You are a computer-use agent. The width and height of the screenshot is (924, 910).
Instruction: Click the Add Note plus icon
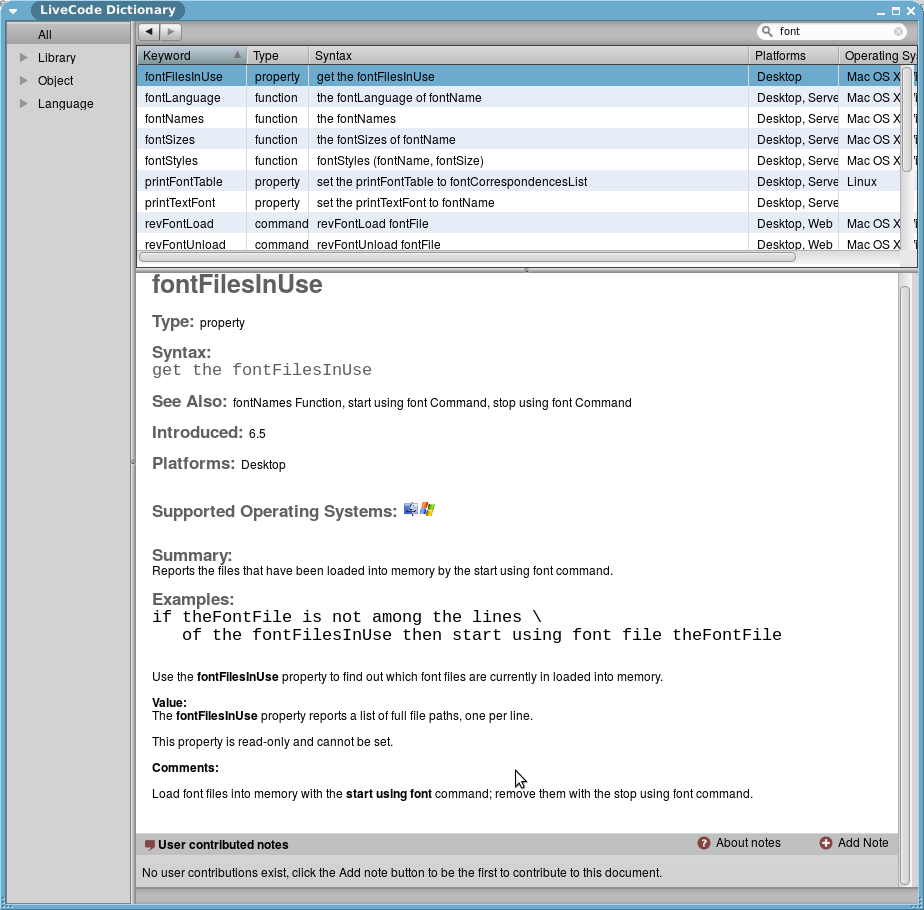[826, 843]
